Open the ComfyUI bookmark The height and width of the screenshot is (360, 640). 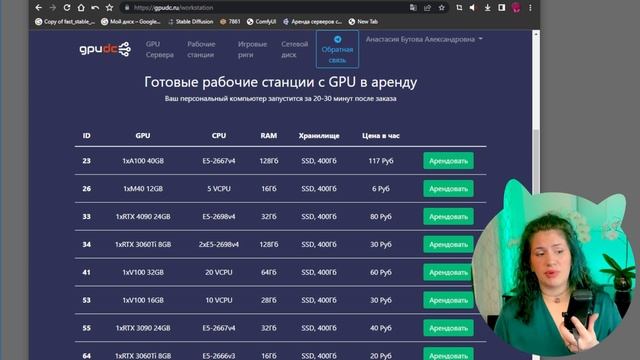[262, 22]
